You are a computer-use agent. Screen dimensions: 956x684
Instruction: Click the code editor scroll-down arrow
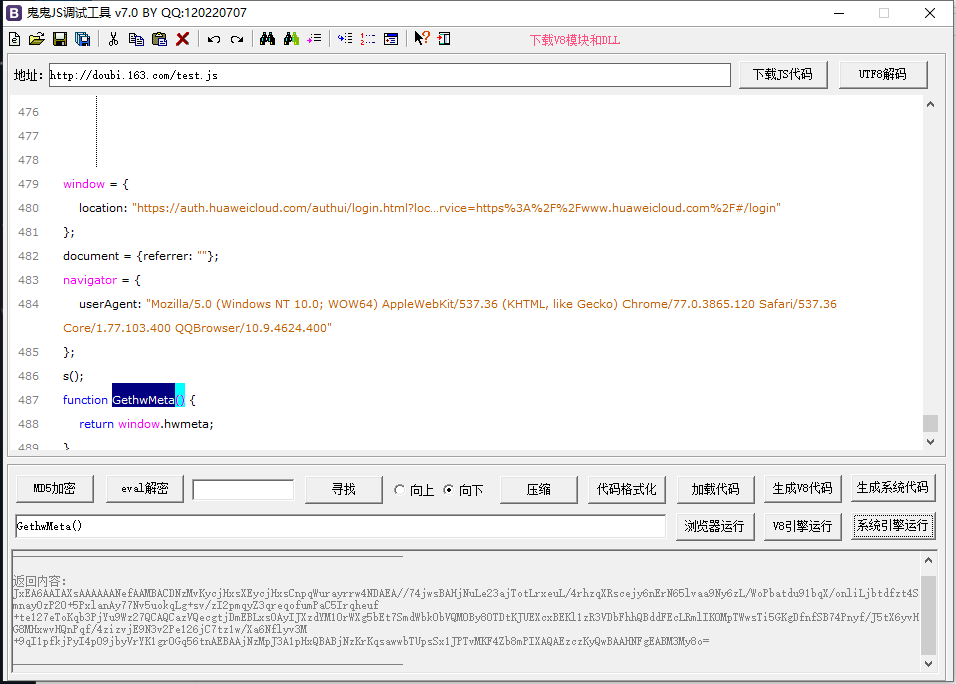[930, 441]
